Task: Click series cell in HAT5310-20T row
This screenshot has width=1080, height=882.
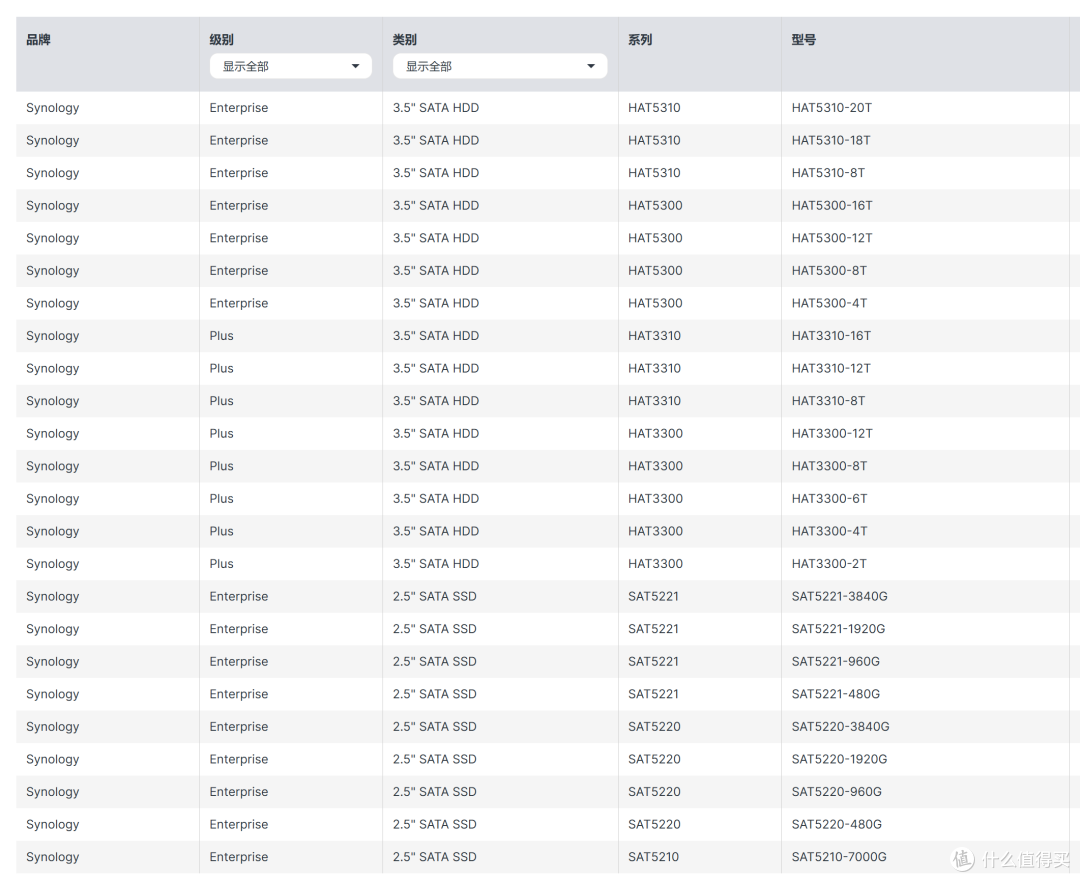Action: (654, 107)
